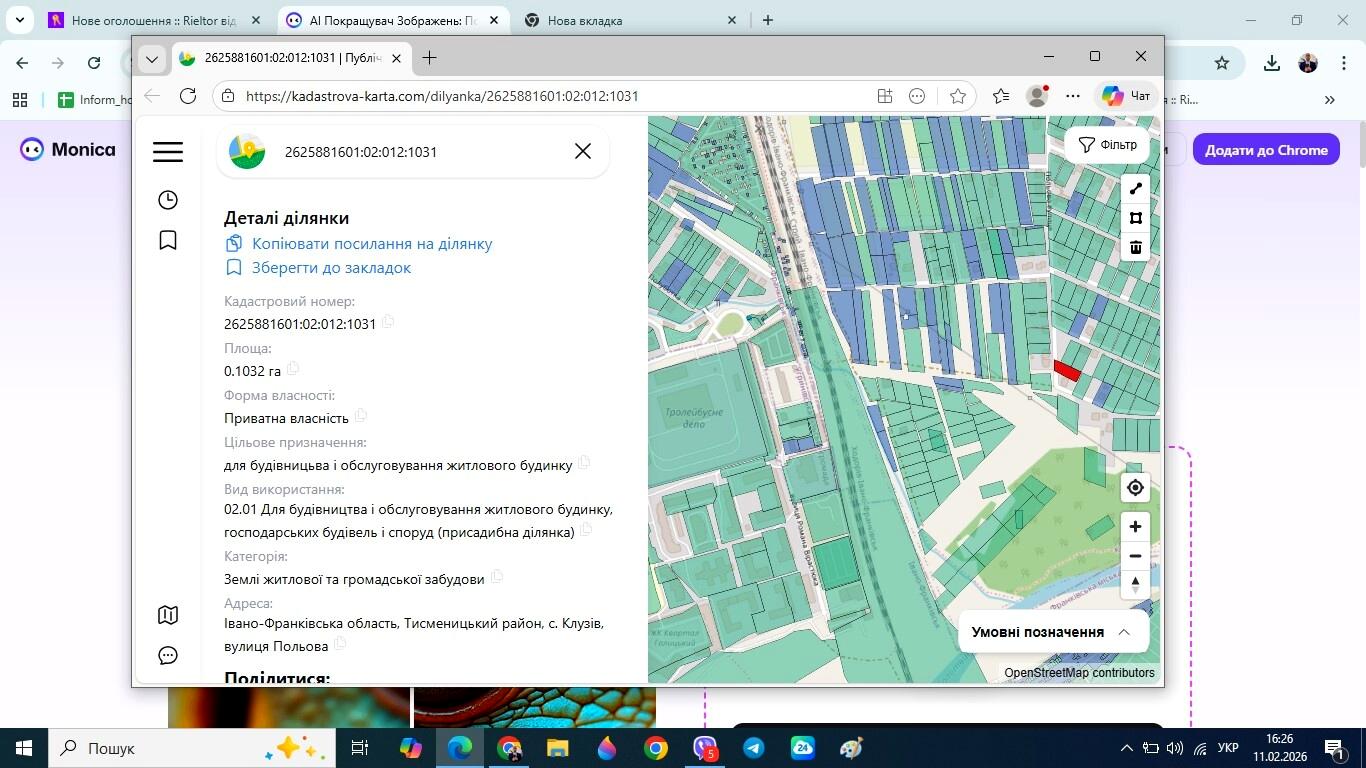This screenshot has width=1366, height=768.
Task: Reset map bearing with compass button
Action: (x=1135, y=585)
